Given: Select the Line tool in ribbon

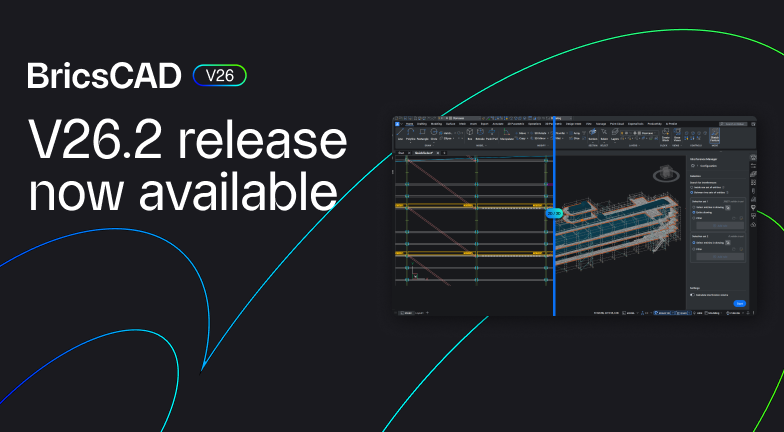Looking at the screenshot, I should click(x=400, y=134).
